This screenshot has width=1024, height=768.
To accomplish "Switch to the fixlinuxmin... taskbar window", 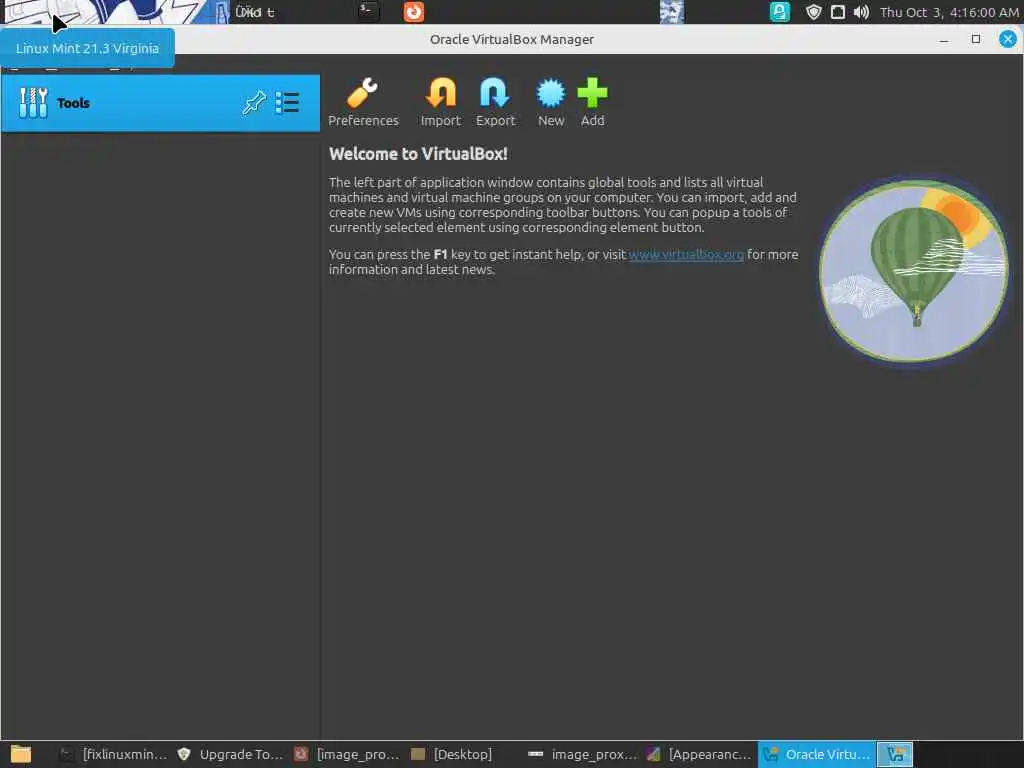I will (x=113, y=754).
